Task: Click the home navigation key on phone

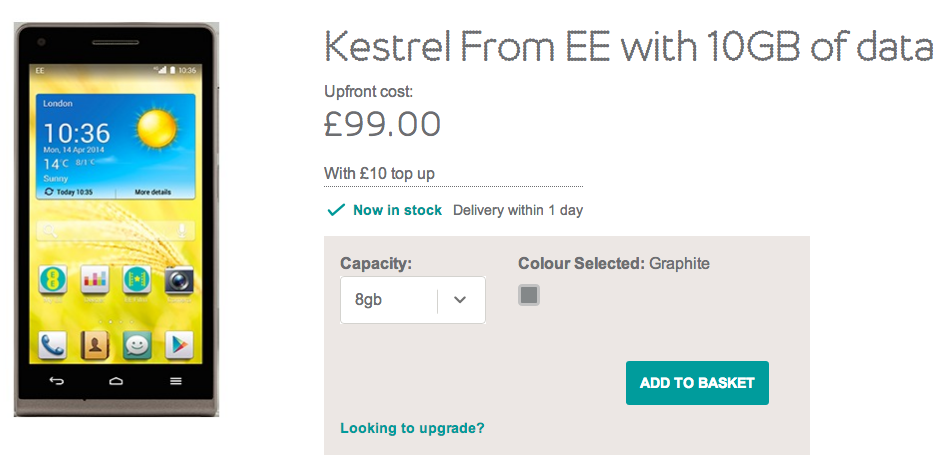Action: pos(116,381)
